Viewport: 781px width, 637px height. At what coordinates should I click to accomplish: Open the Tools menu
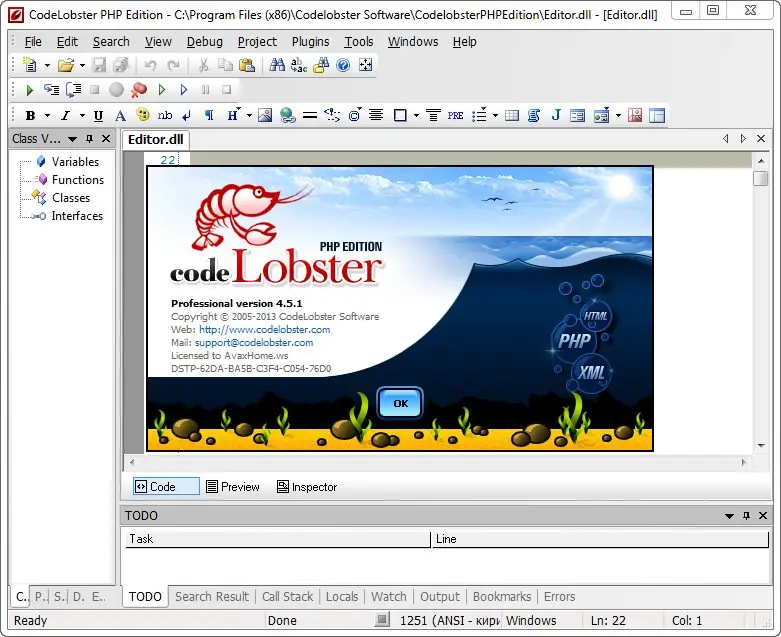pos(359,42)
